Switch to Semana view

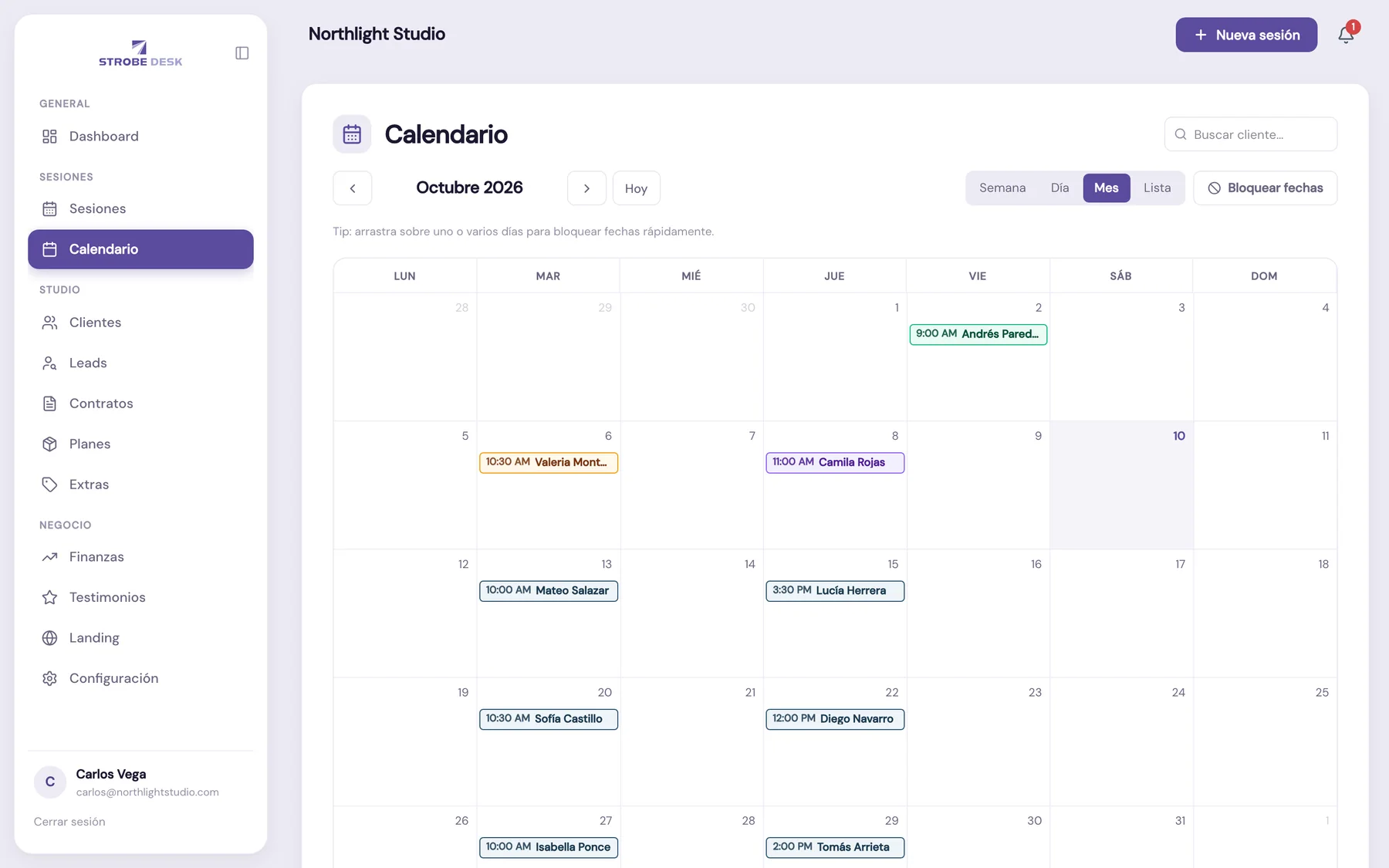tap(1002, 188)
